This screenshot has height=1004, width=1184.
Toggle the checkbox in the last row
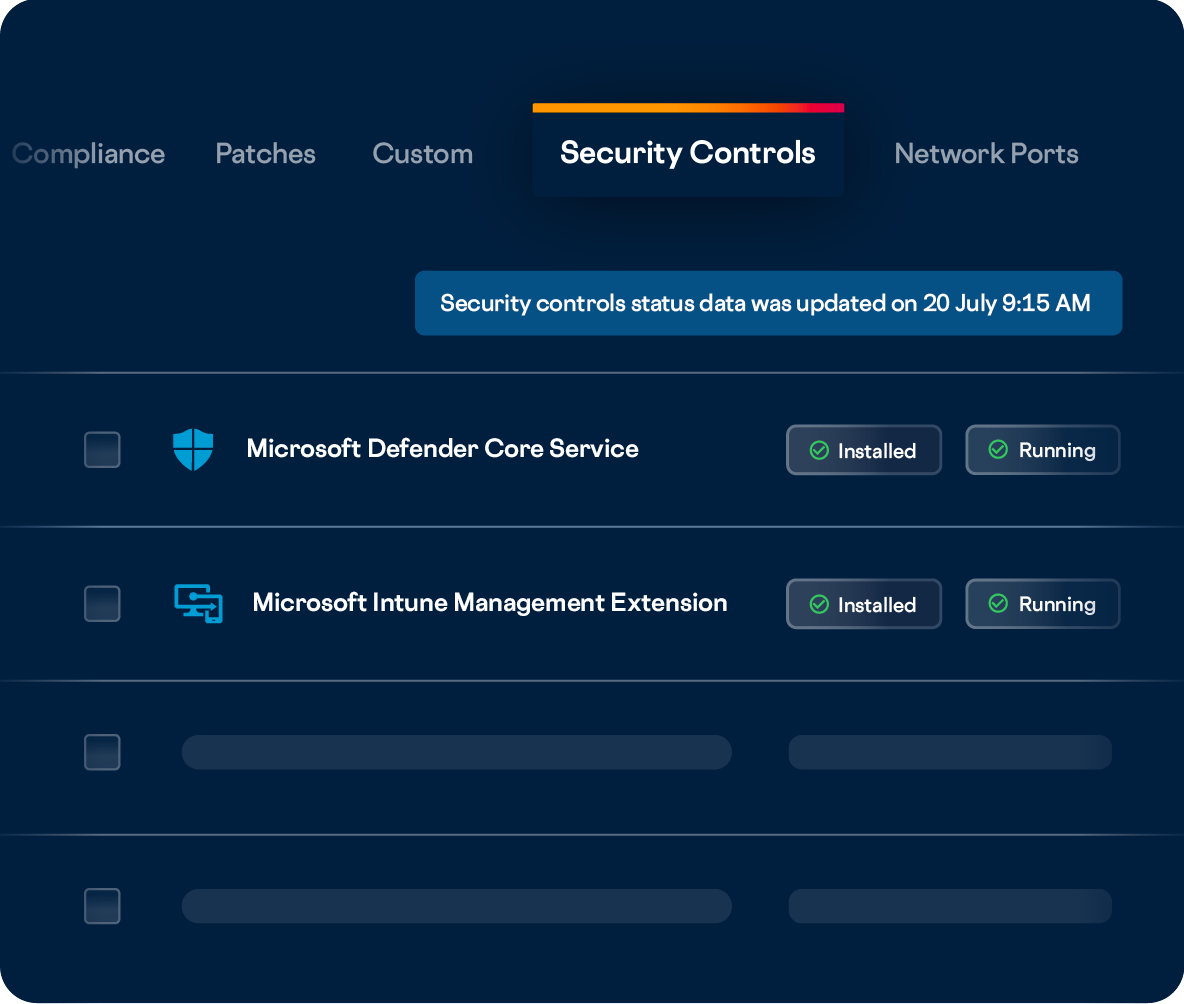click(x=102, y=906)
